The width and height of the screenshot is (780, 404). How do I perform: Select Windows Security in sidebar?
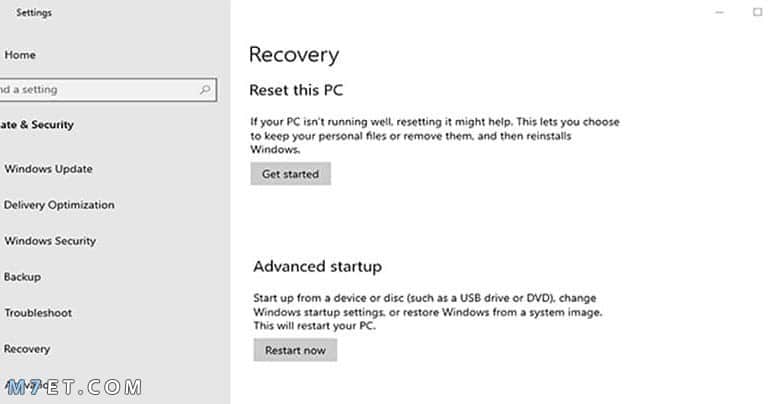[50, 241]
